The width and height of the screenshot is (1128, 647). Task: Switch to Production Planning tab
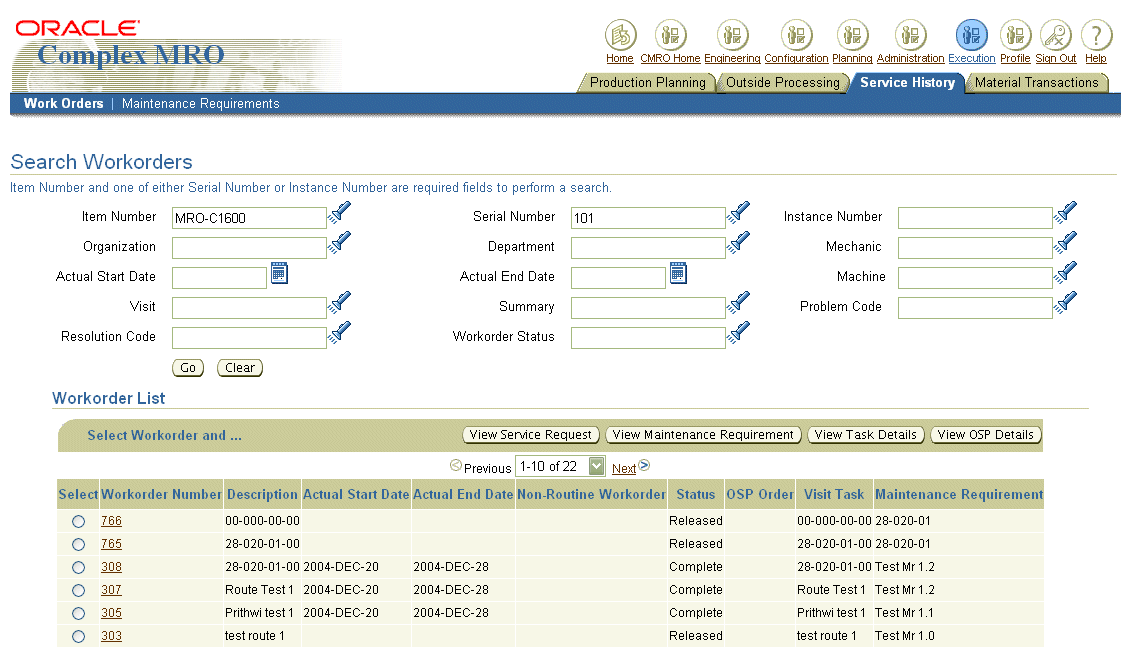pos(647,83)
